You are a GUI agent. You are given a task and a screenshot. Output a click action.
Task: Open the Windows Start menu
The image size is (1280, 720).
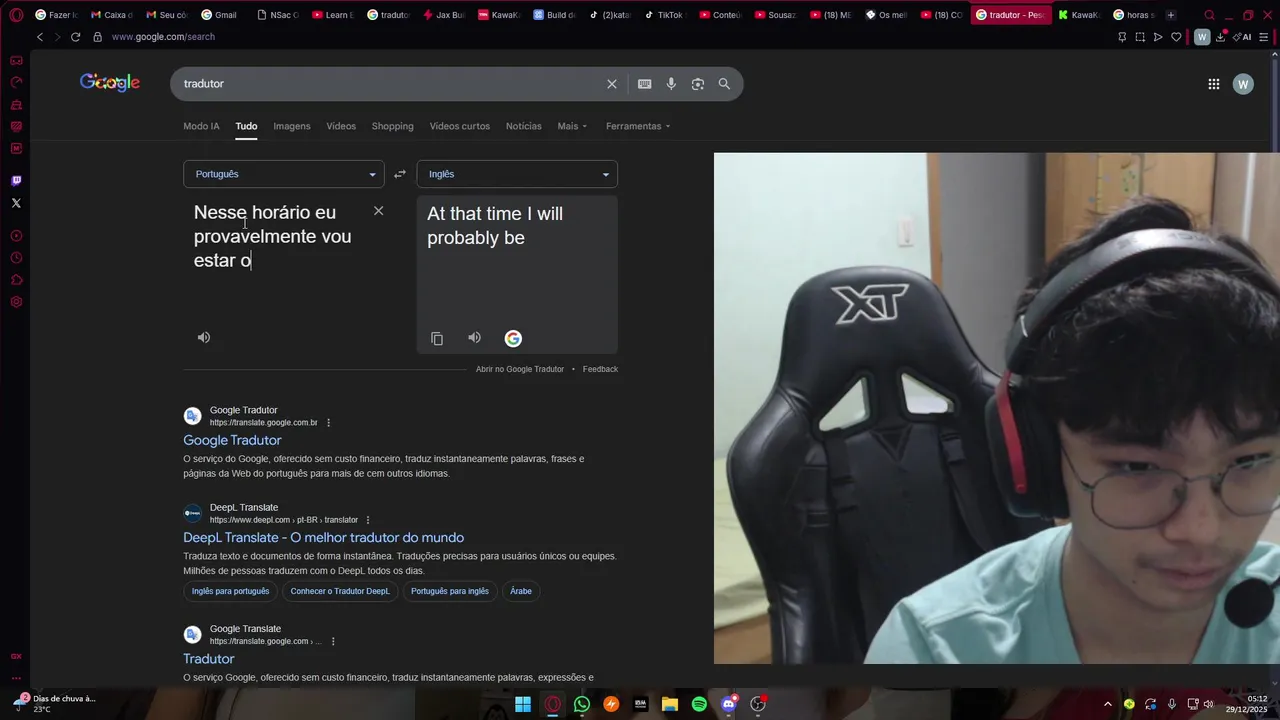(523, 704)
